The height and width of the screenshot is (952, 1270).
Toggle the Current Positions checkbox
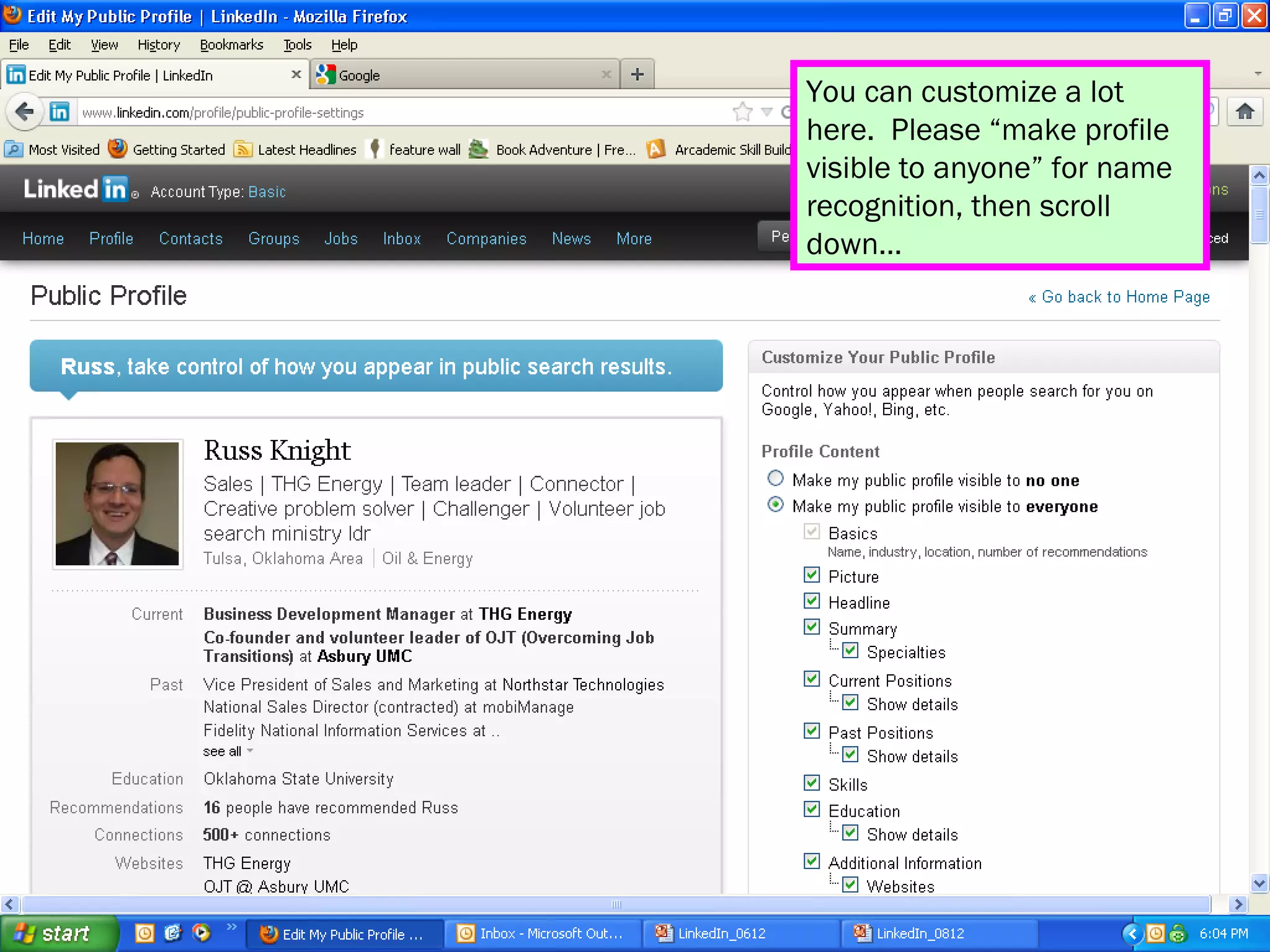coord(812,679)
